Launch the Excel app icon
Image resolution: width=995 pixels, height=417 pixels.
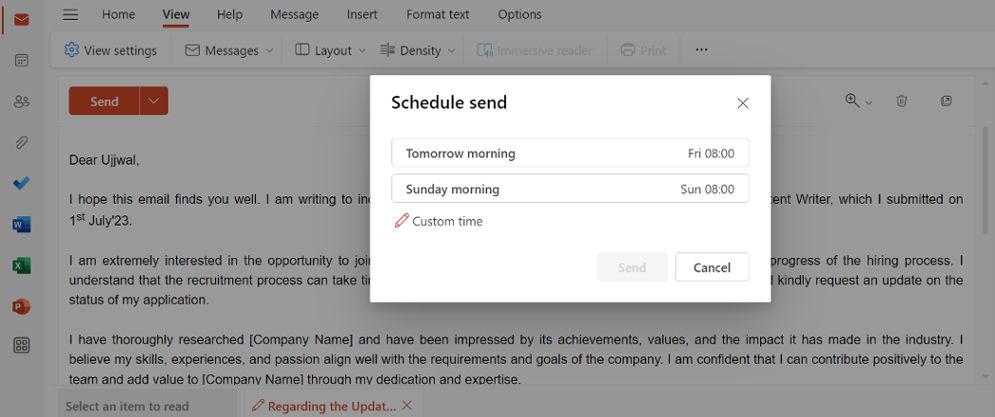click(21, 265)
